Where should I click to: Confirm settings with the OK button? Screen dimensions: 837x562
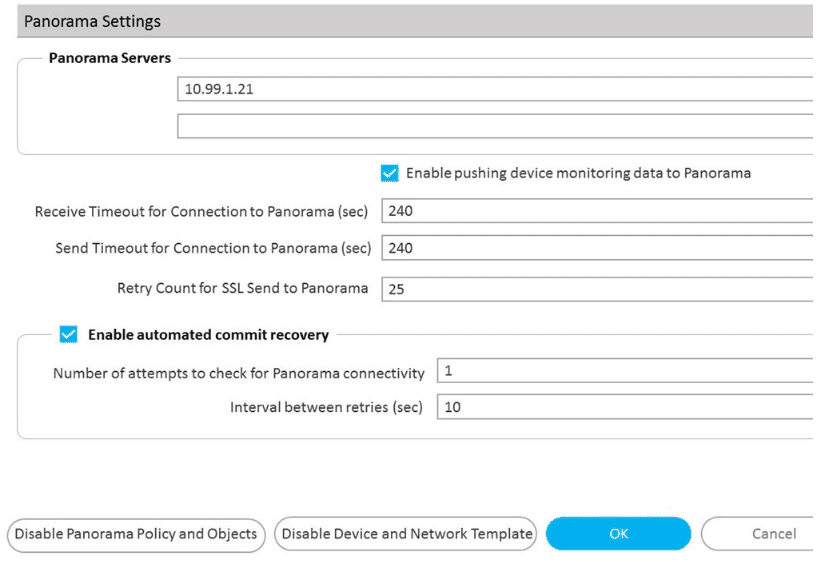618,534
